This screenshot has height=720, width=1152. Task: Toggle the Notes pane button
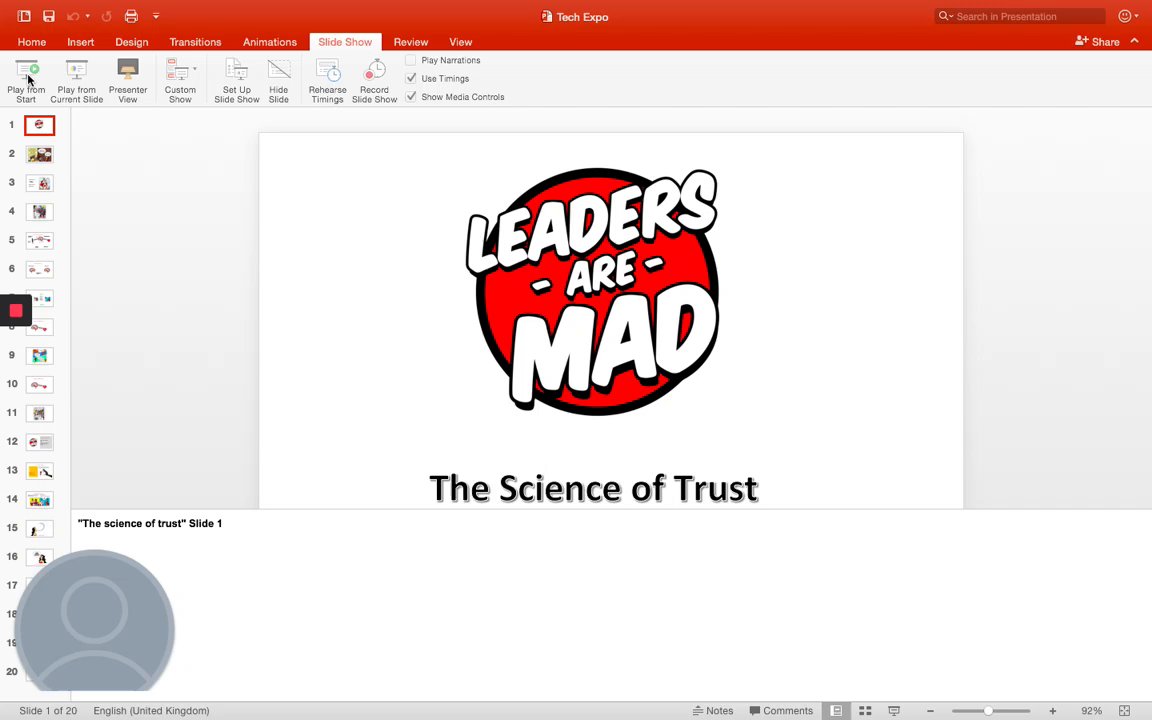tap(713, 710)
